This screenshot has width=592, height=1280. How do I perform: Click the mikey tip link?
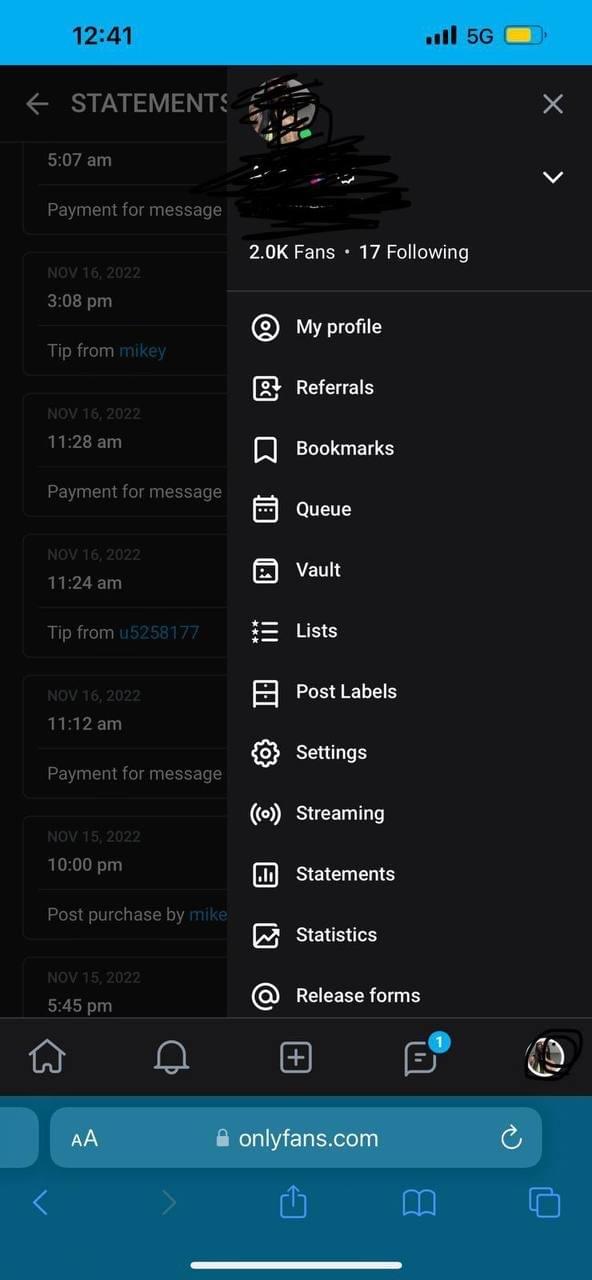point(142,350)
